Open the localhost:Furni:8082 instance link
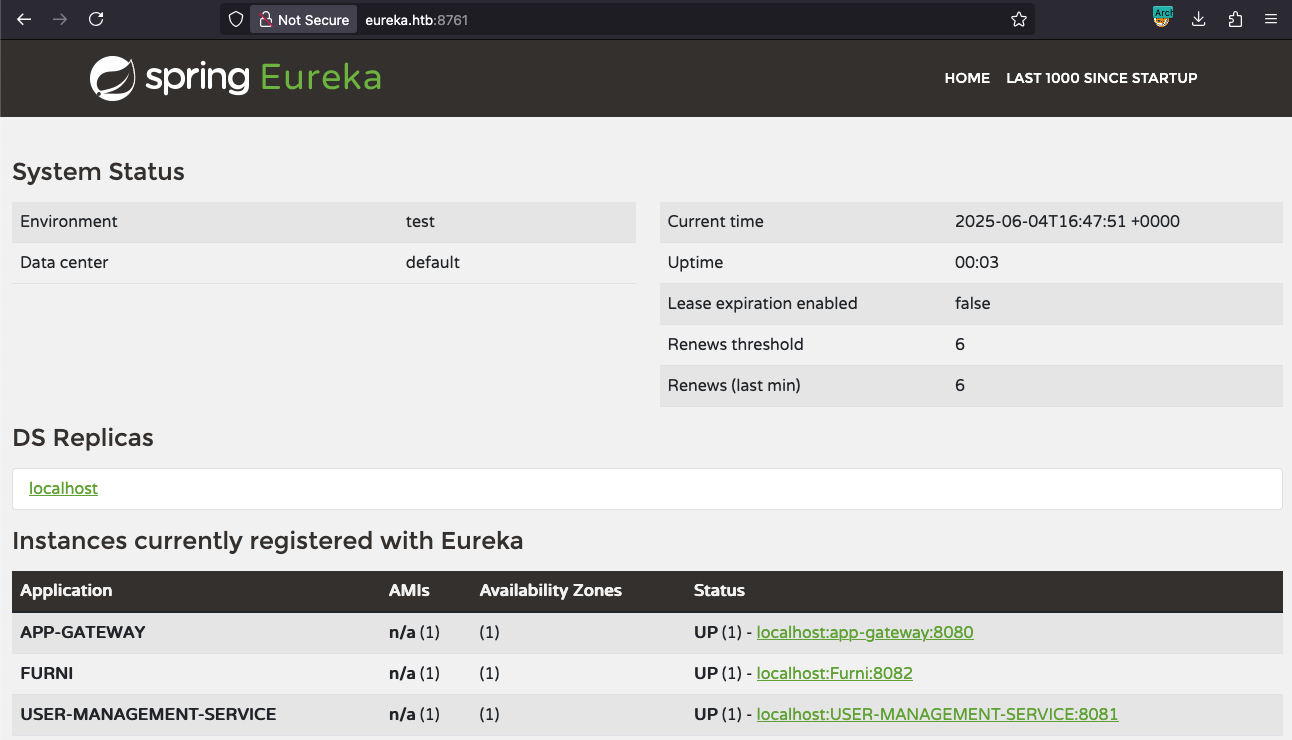Image resolution: width=1292 pixels, height=740 pixels. coord(834,673)
